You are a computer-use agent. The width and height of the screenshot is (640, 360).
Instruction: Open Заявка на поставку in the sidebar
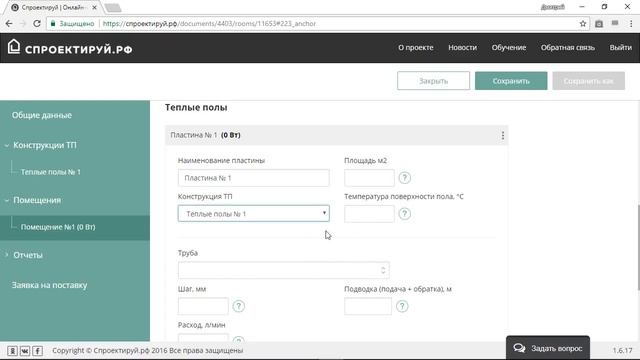49,285
